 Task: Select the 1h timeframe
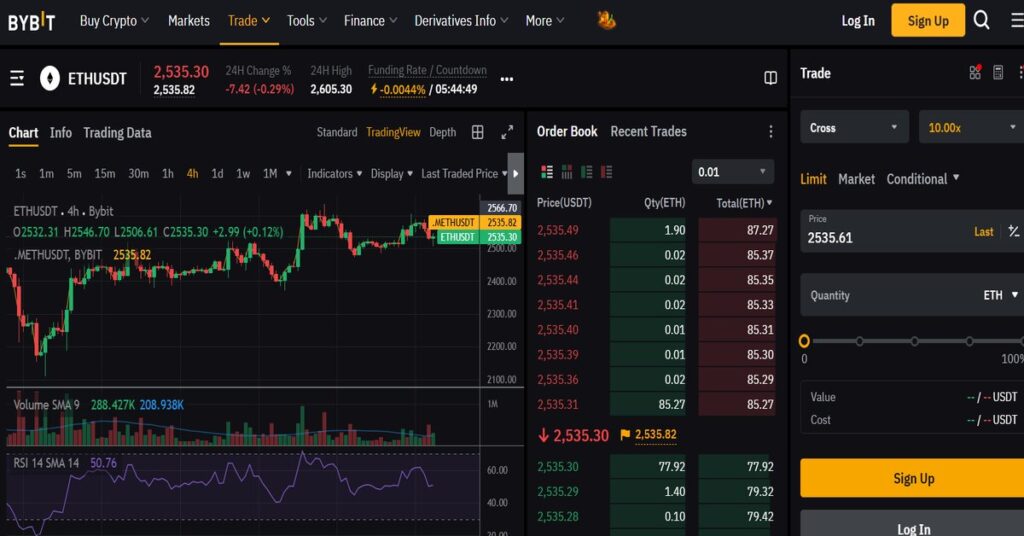[x=168, y=174]
